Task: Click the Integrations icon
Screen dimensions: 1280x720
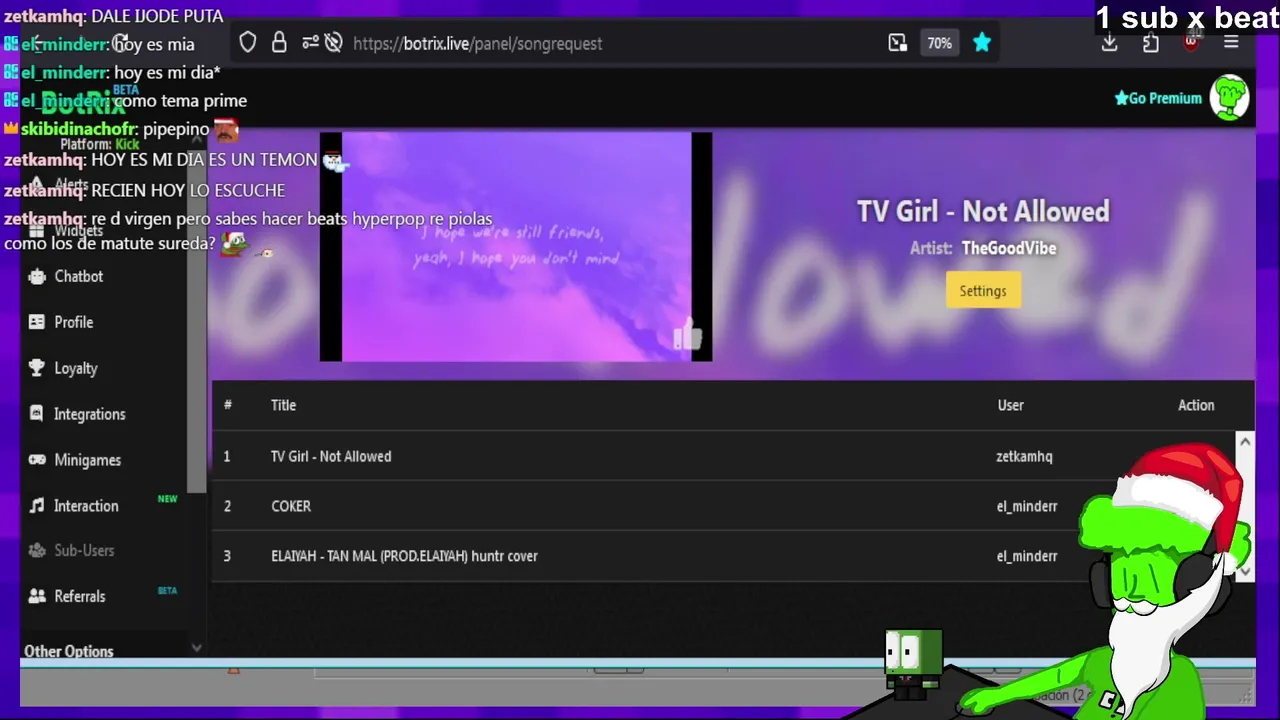Action: (37, 414)
